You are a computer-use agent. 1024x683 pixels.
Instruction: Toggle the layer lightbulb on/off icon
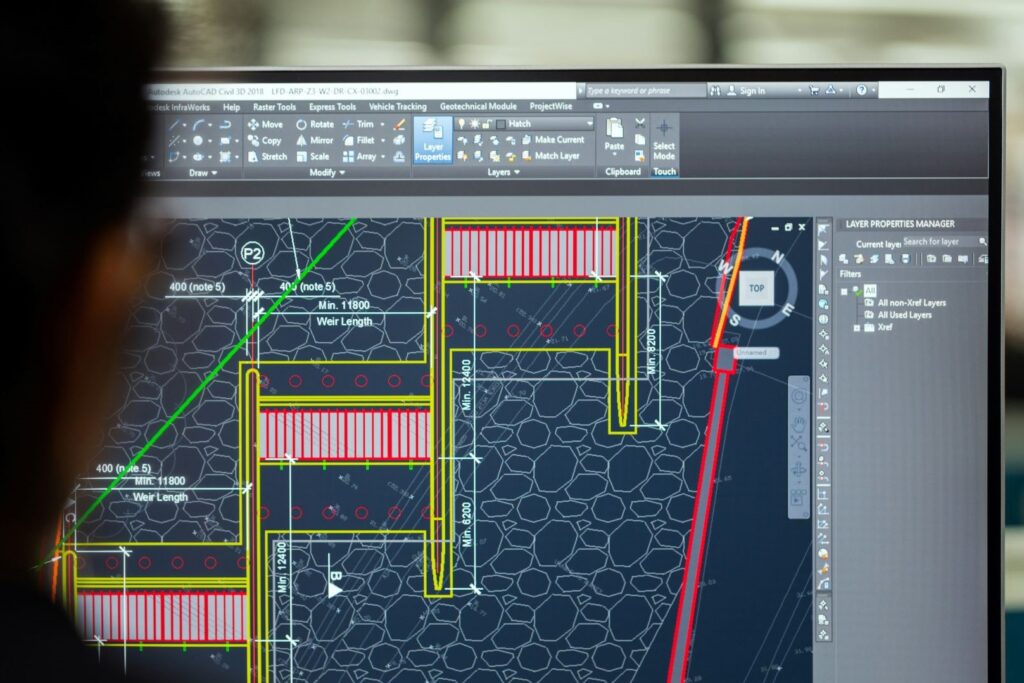pos(462,124)
